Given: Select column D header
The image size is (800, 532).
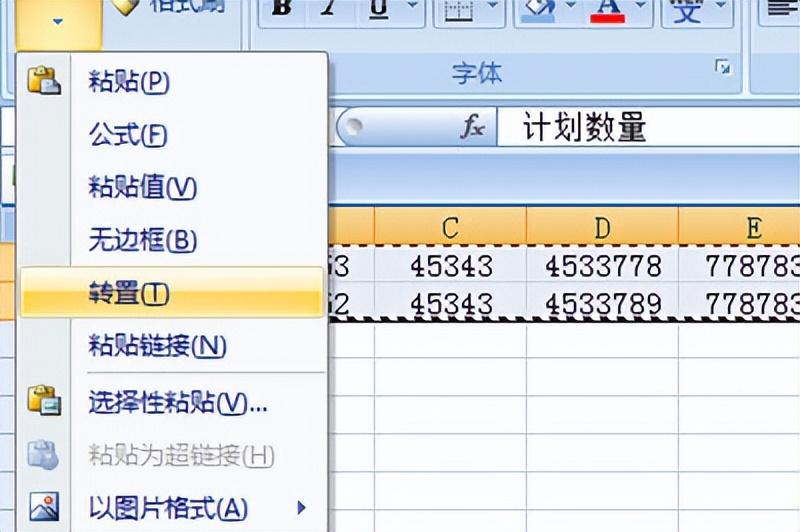Looking at the screenshot, I should pos(602,225).
